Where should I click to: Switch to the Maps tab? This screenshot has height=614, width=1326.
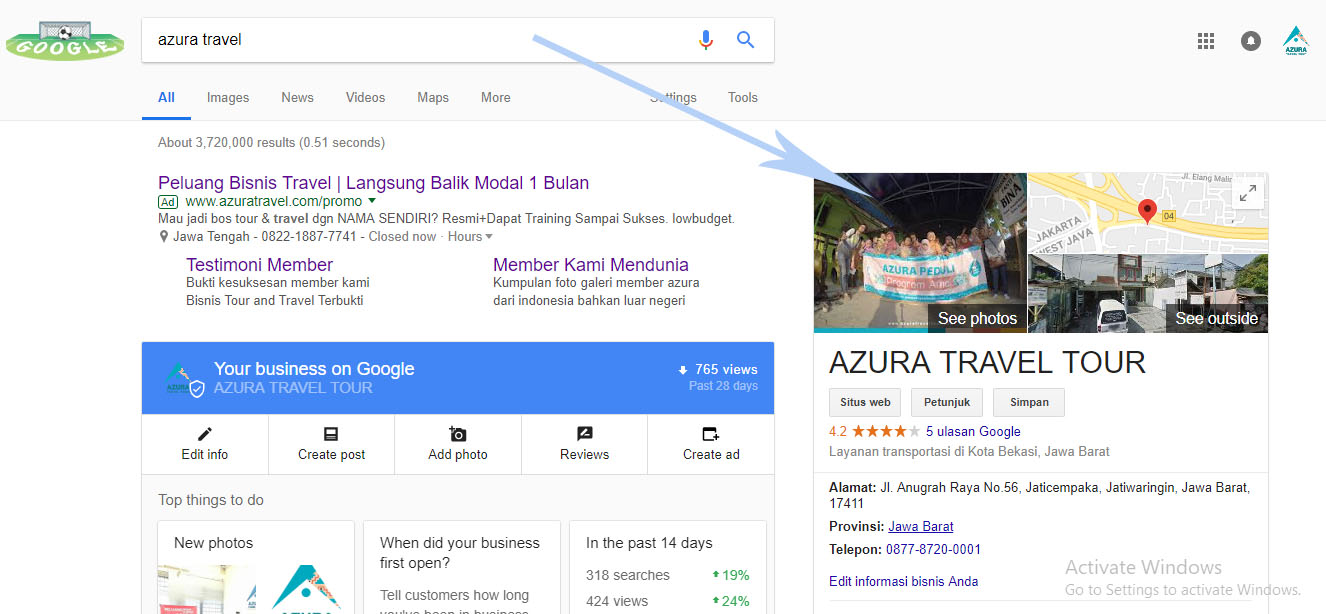pyautogui.click(x=433, y=97)
